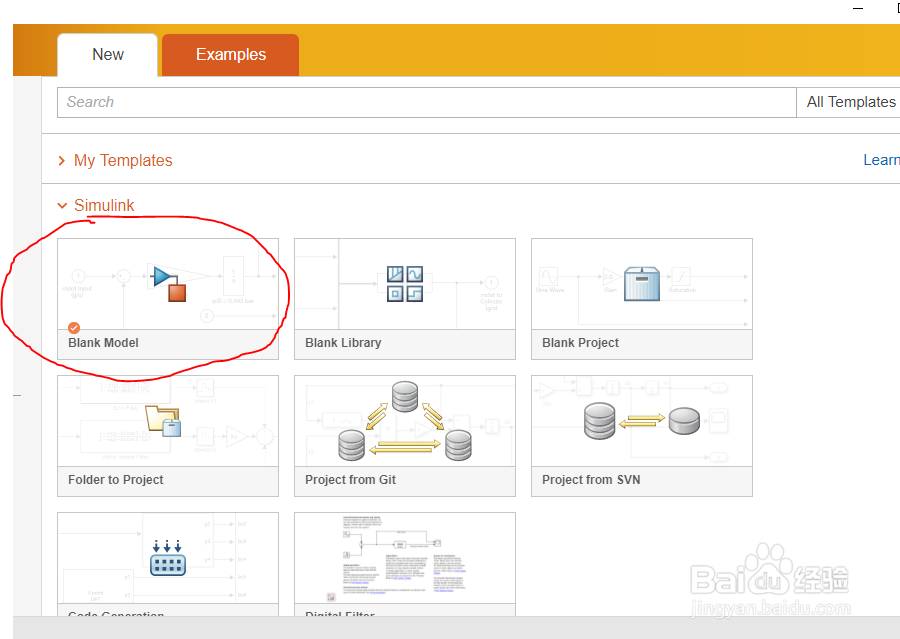Open the Digital Filter template thumbnail
Viewport: 900px width, 639px height.
pyautogui.click(x=405, y=558)
